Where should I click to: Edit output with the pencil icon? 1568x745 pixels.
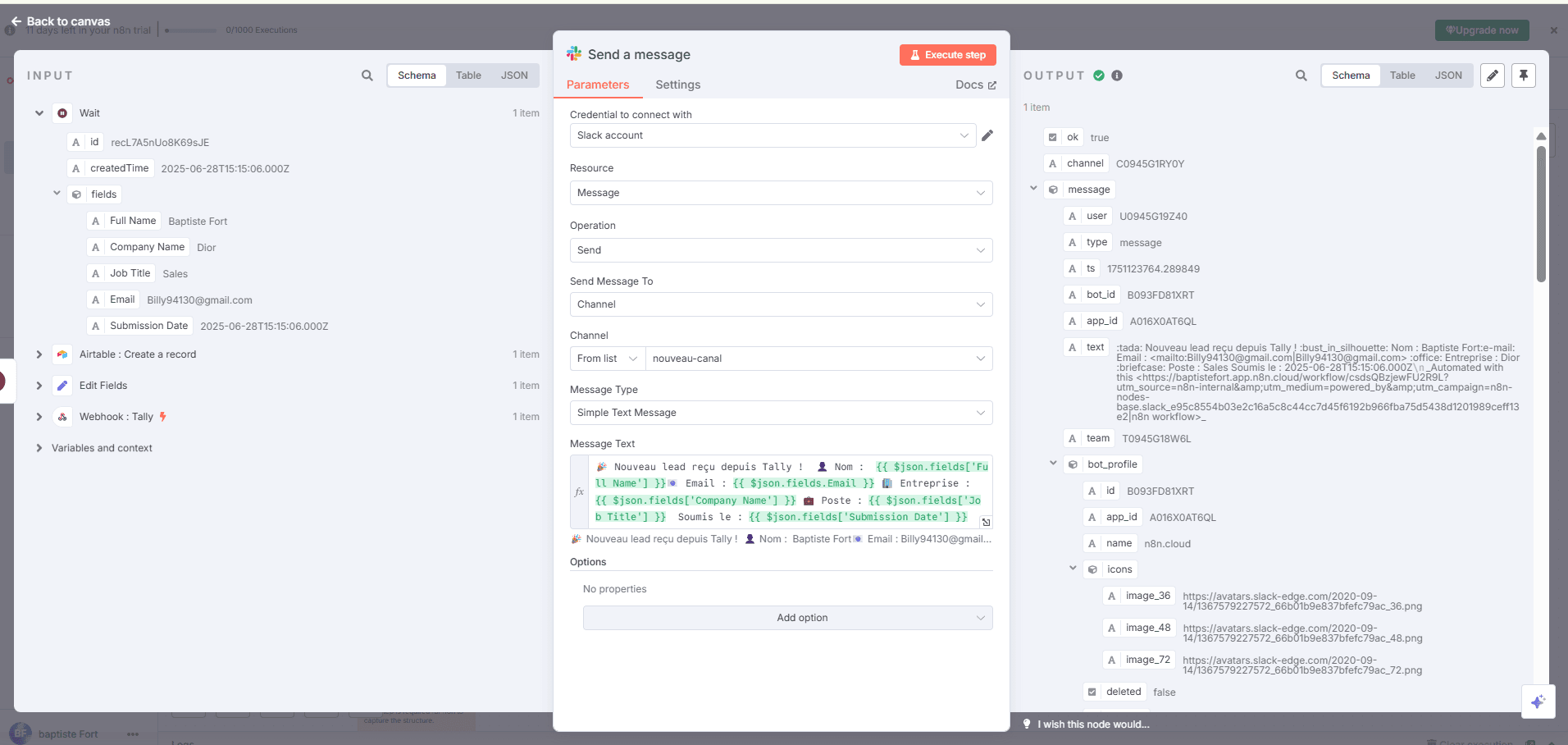(x=1493, y=75)
